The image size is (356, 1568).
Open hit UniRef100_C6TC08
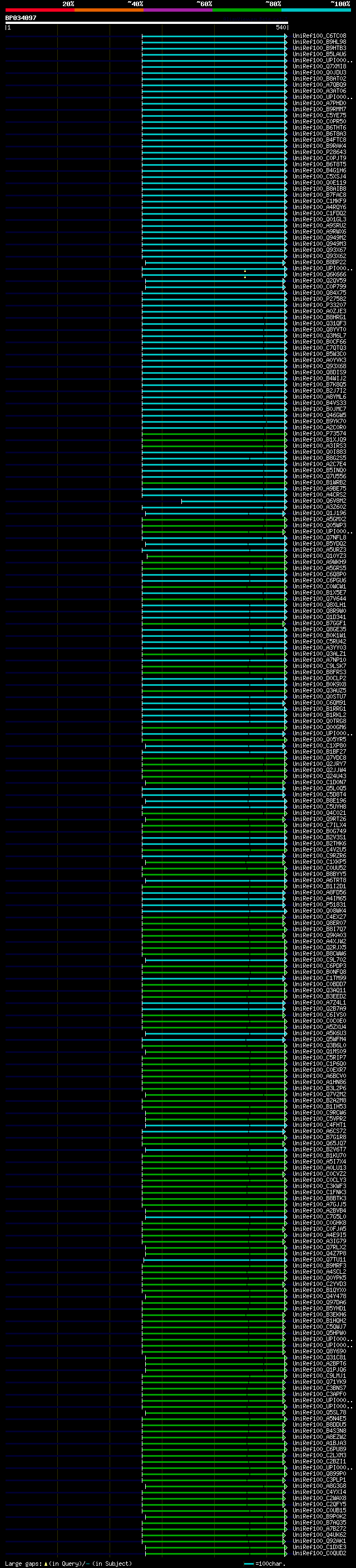(x=319, y=36)
